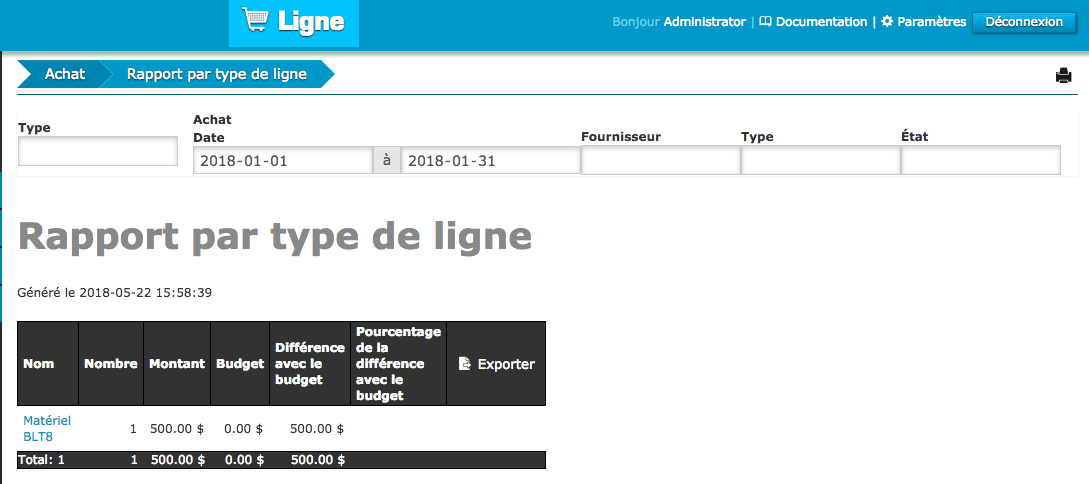Sort by the Nombre column header

tap(110, 364)
